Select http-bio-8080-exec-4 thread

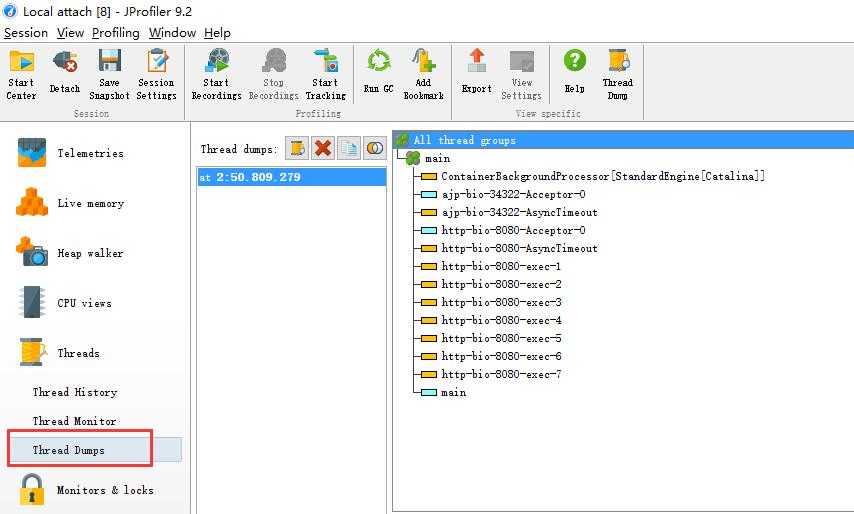coord(491,320)
